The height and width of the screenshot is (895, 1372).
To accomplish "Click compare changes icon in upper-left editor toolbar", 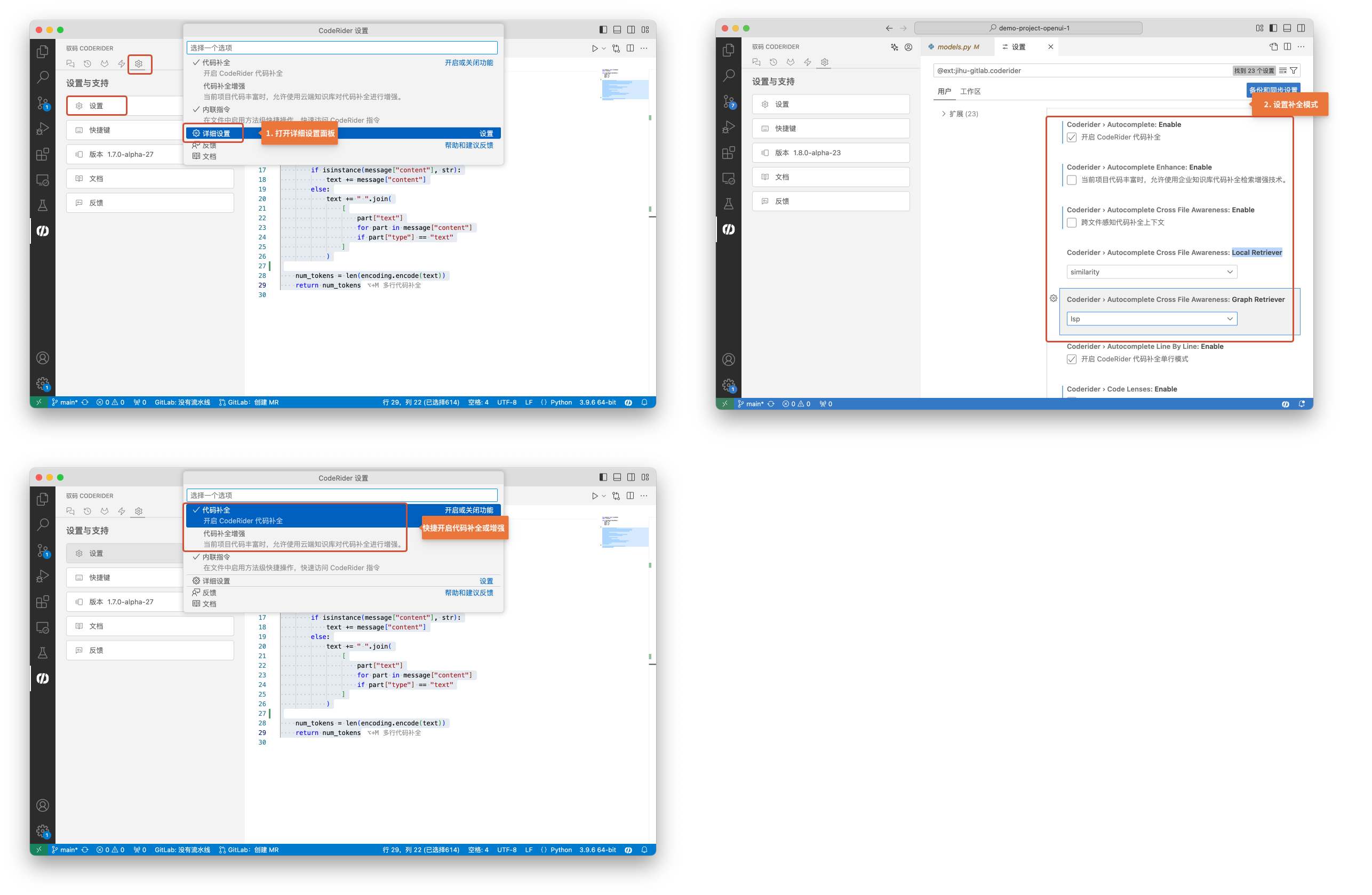I will click(616, 49).
